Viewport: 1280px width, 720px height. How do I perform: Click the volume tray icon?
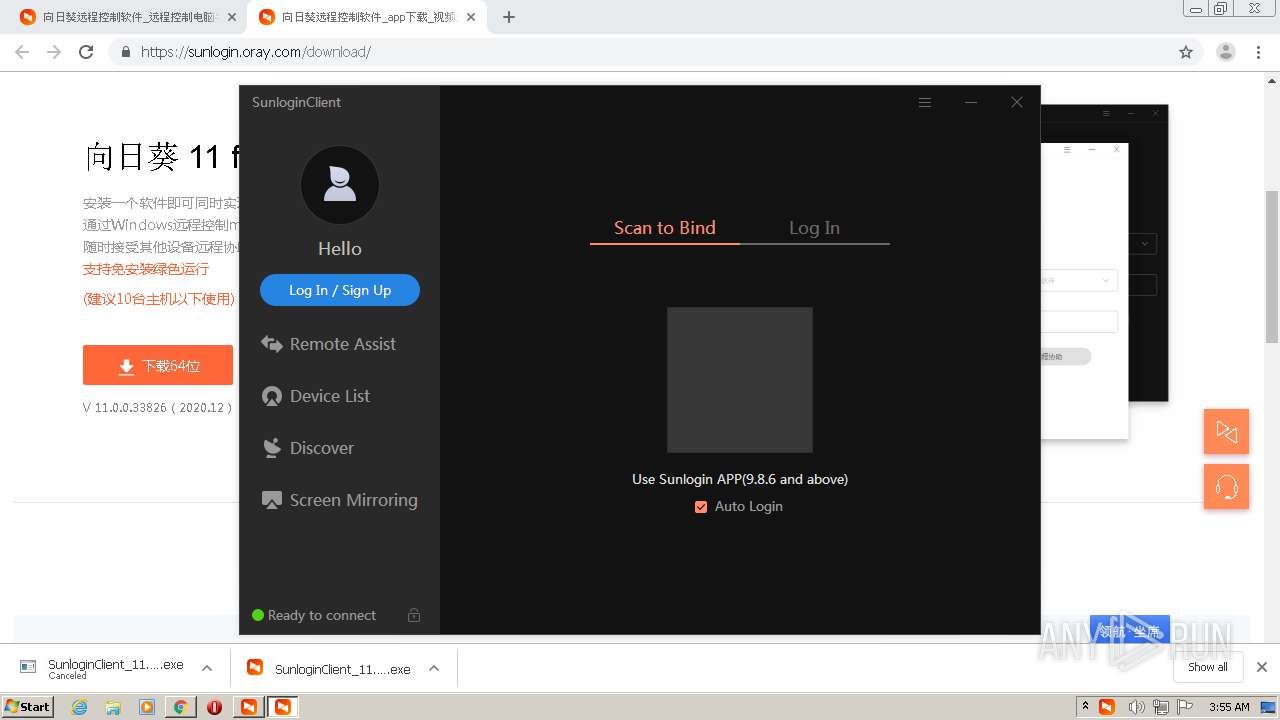click(1135, 707)
